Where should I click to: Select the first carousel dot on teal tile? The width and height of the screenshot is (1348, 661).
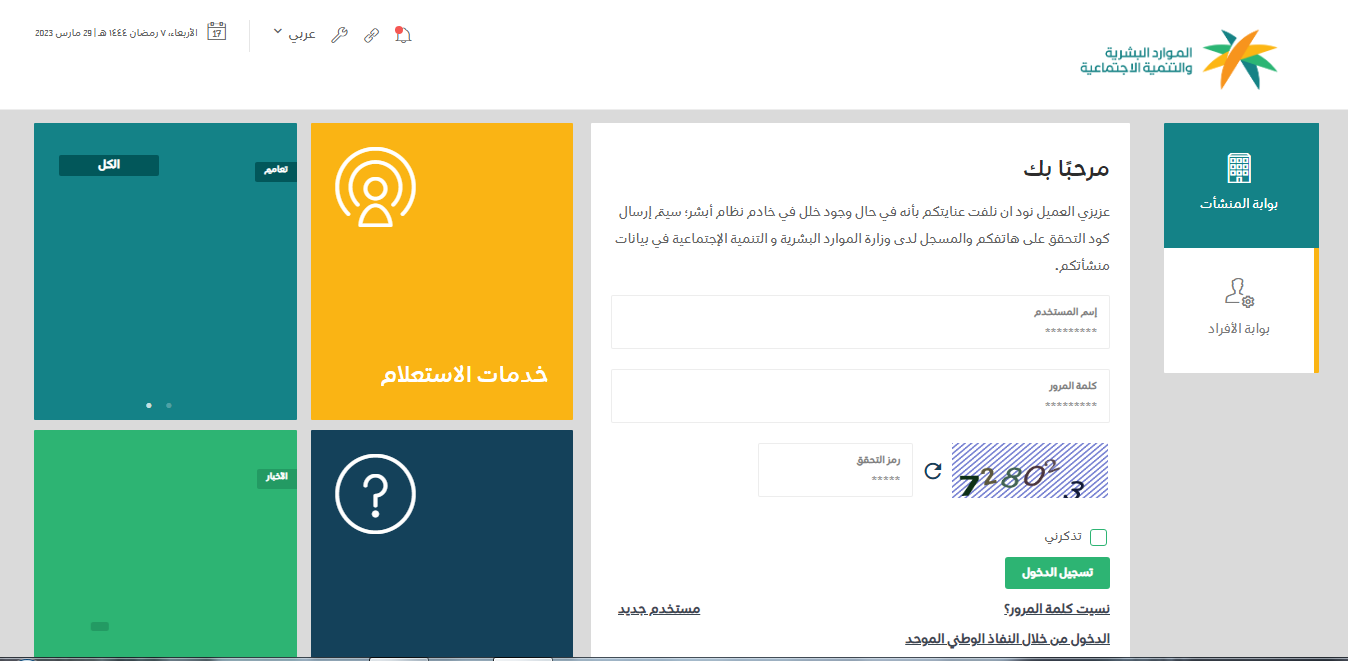(149, 405)
